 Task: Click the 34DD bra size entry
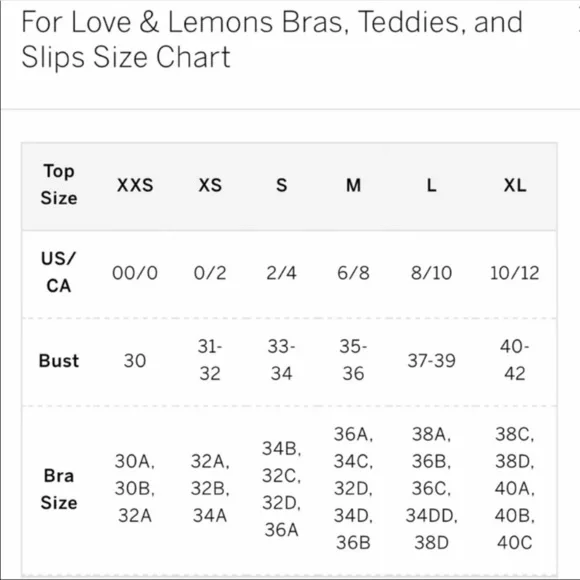click(431, 516)
